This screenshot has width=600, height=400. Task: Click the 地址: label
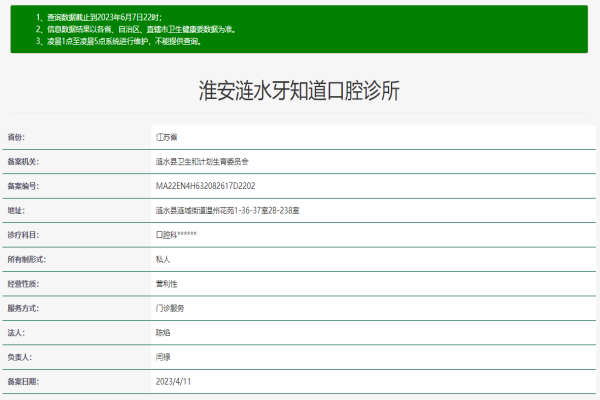tap(16, 211)
